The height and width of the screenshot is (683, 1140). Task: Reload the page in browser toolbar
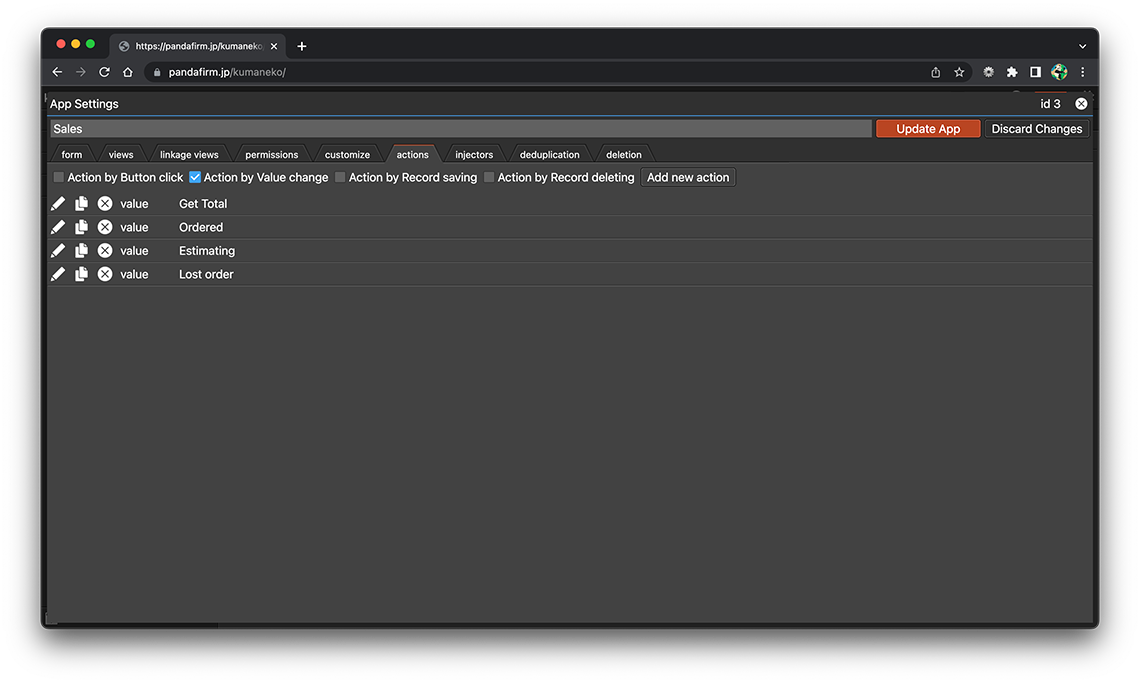[104, 72]
